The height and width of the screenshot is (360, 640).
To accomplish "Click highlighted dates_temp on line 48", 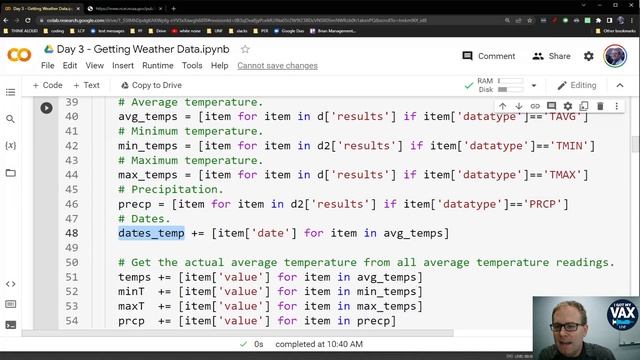I will [151, 233].
